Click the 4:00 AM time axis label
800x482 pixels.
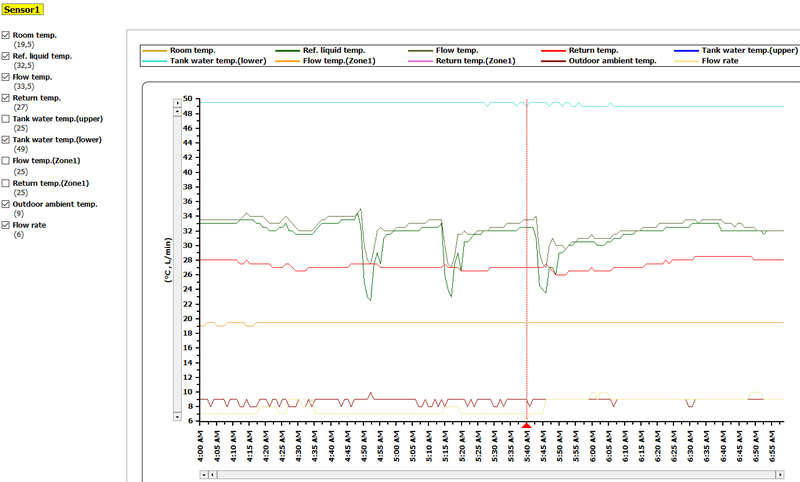[x=200, y=446]
